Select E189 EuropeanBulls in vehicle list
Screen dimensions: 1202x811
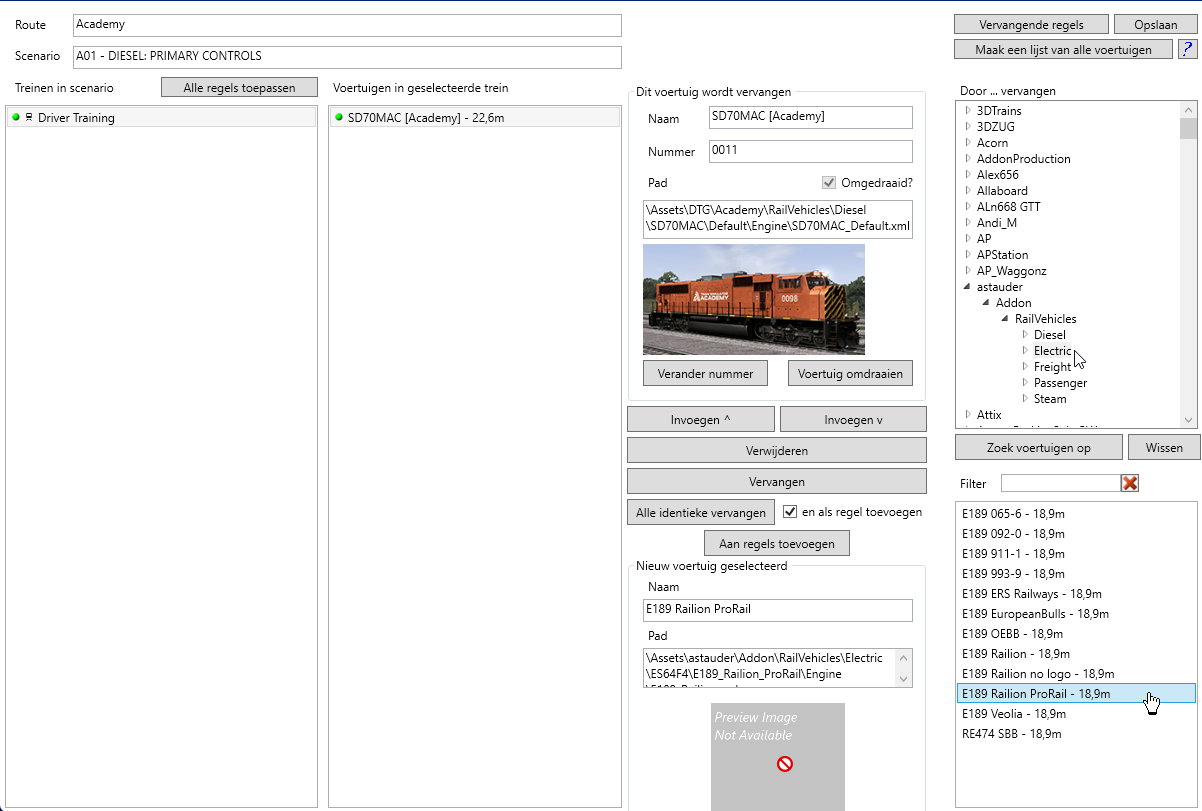tap(1076, 614)
